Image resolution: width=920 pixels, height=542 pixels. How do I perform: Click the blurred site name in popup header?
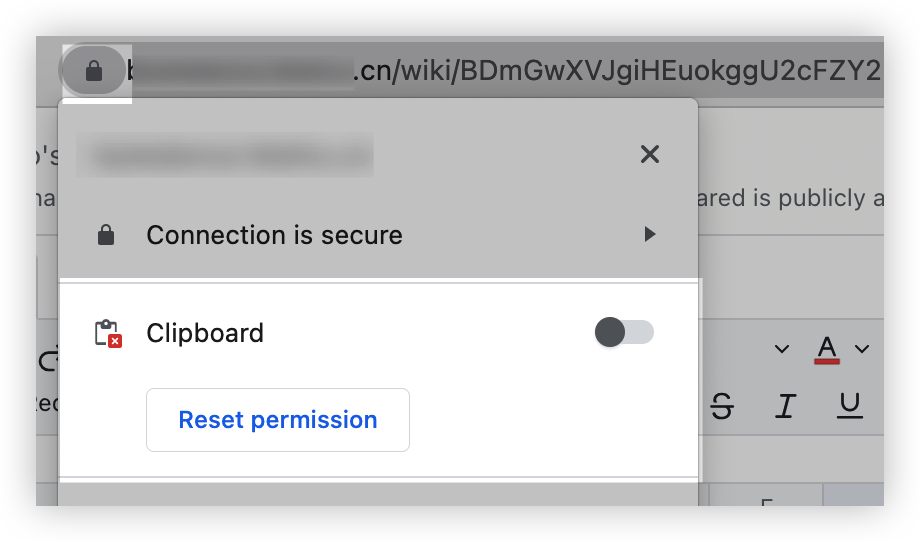point(225,155)
